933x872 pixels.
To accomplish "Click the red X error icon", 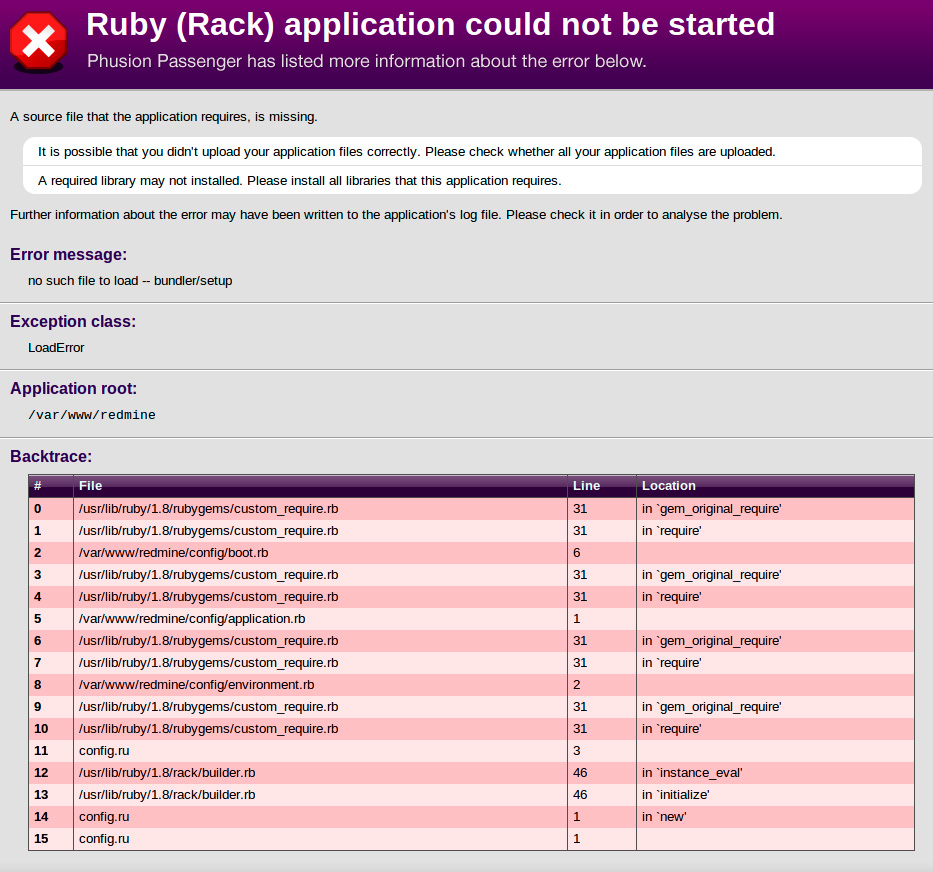I will click(38, 41).
